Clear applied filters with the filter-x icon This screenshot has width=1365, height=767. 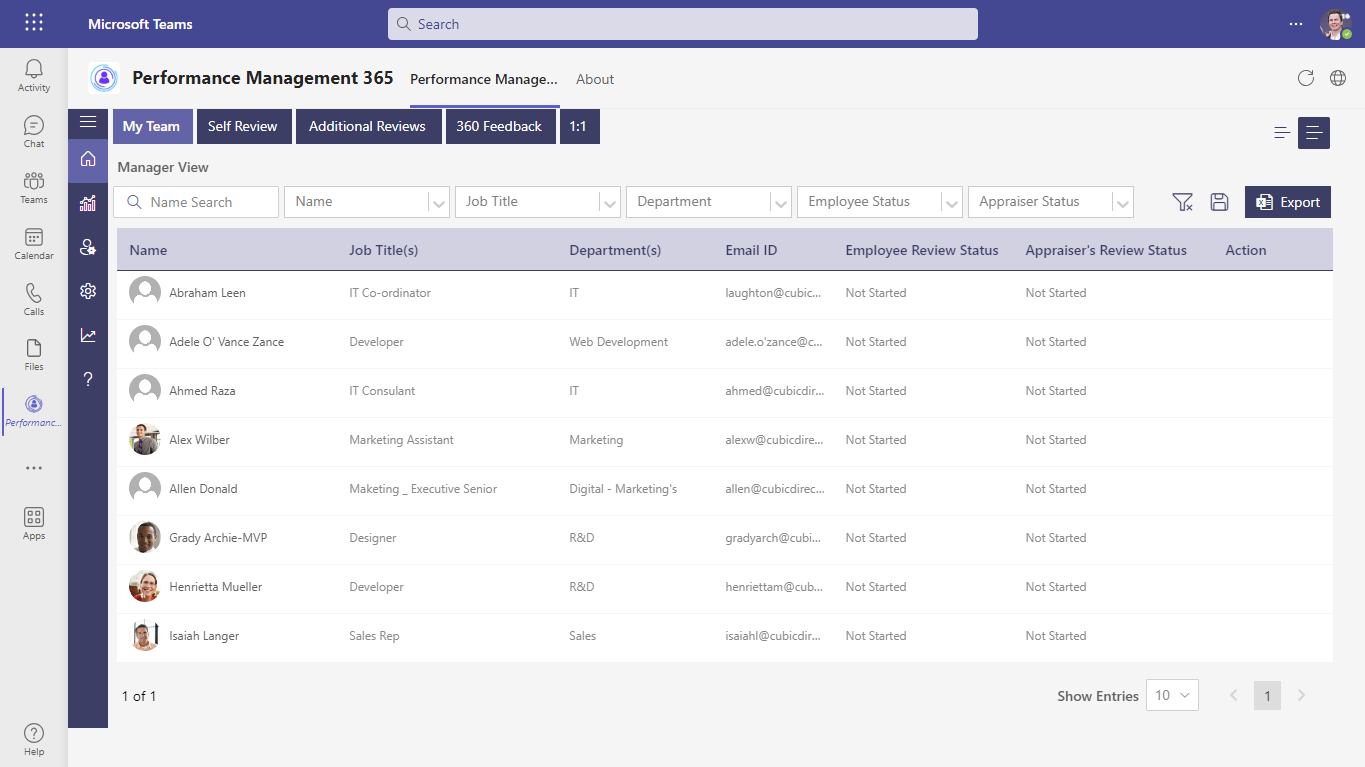(1183, 201)
